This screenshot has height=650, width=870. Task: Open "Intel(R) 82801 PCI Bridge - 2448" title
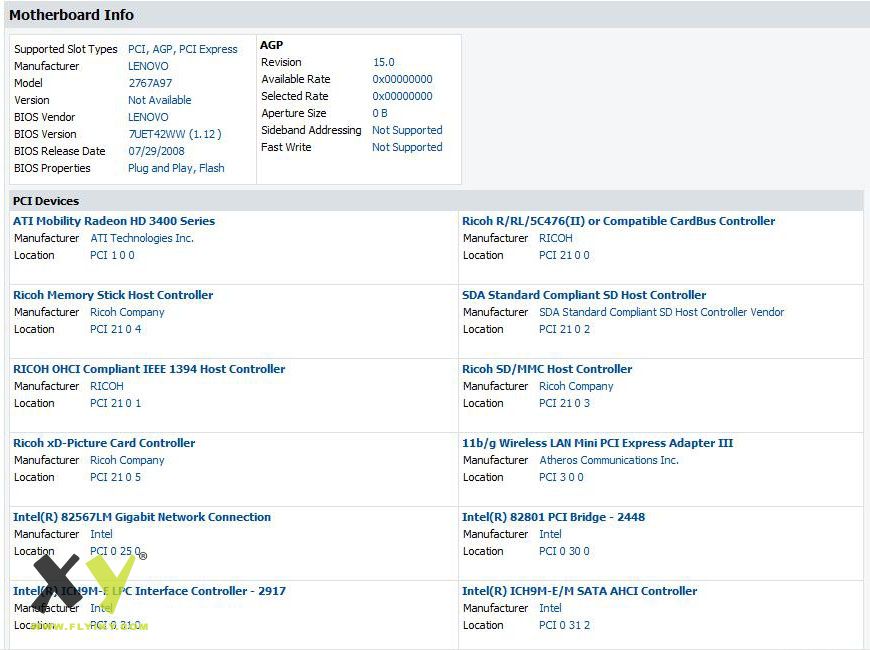[554, 517]
